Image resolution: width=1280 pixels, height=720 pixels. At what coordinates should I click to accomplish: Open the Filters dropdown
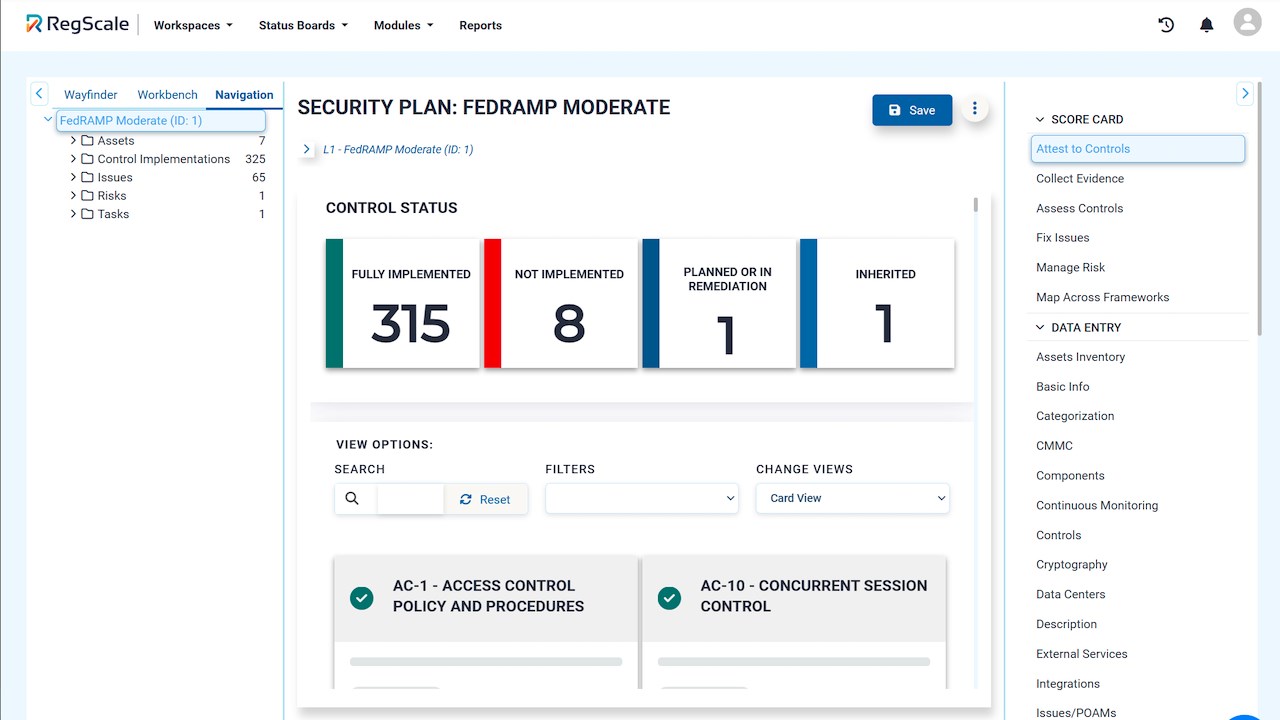[642, 498]
